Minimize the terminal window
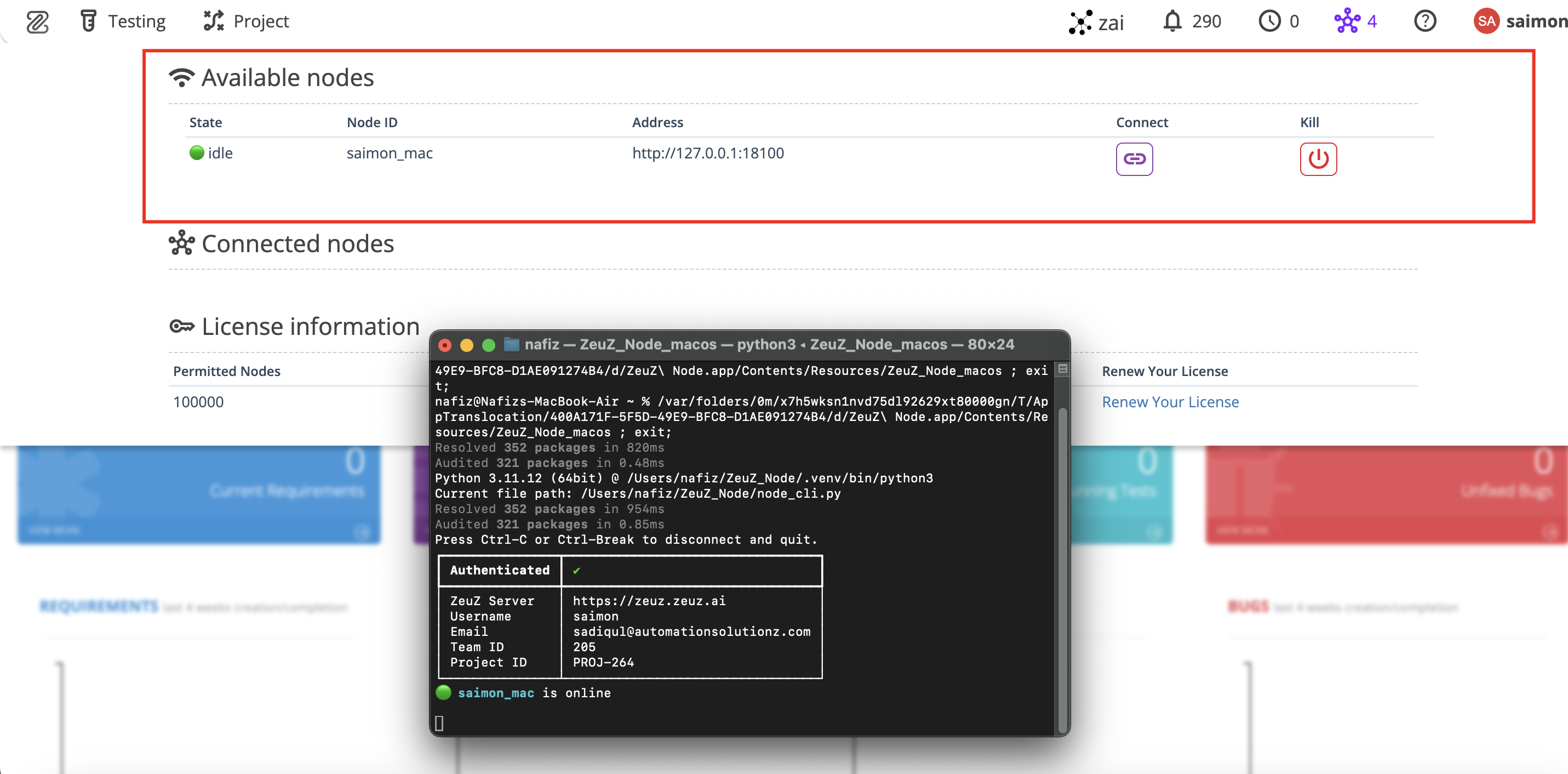The image size is (1568, 774). coord(467,345)
